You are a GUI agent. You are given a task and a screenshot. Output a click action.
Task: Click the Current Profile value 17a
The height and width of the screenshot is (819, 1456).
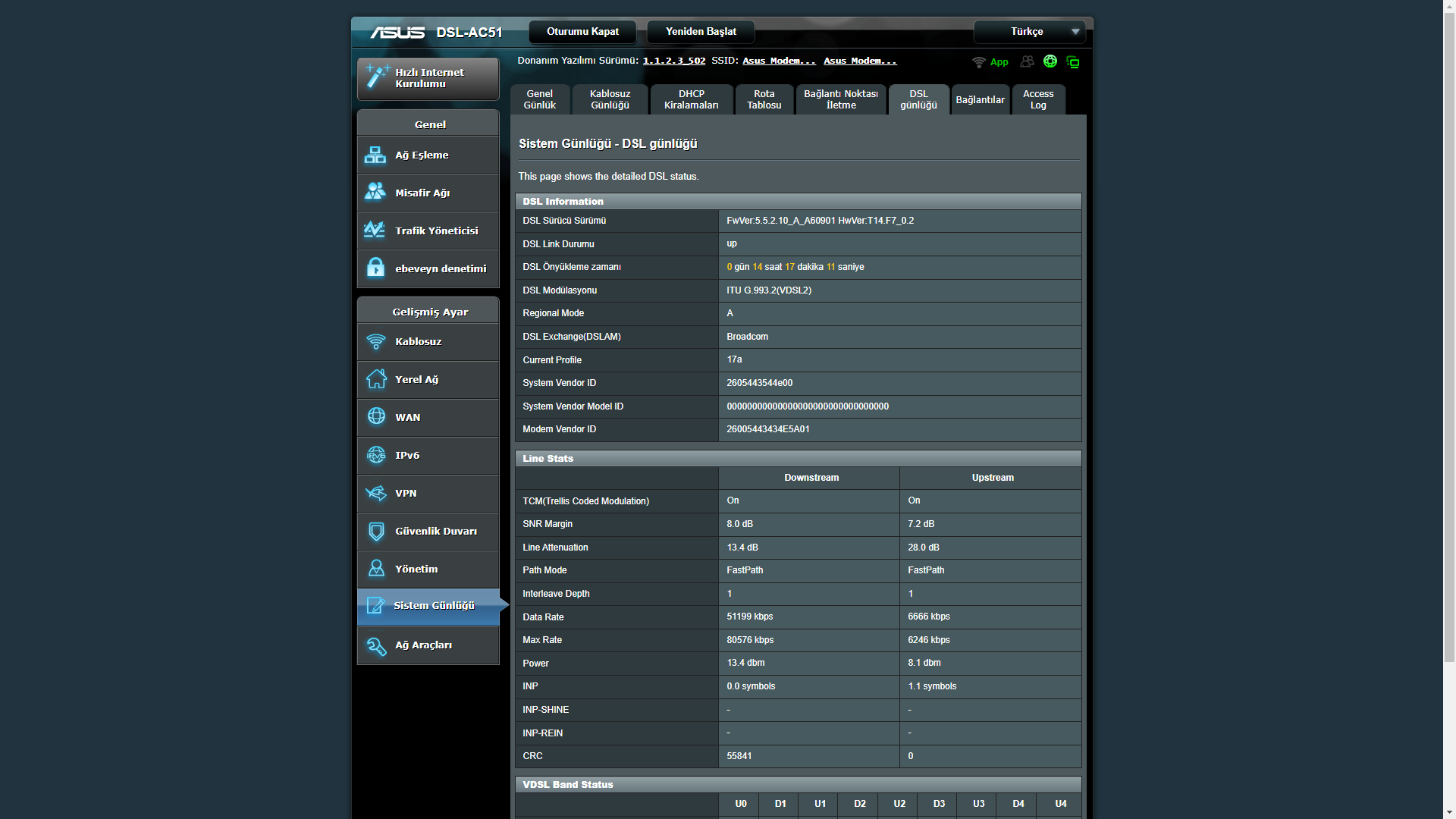[734, 359]
